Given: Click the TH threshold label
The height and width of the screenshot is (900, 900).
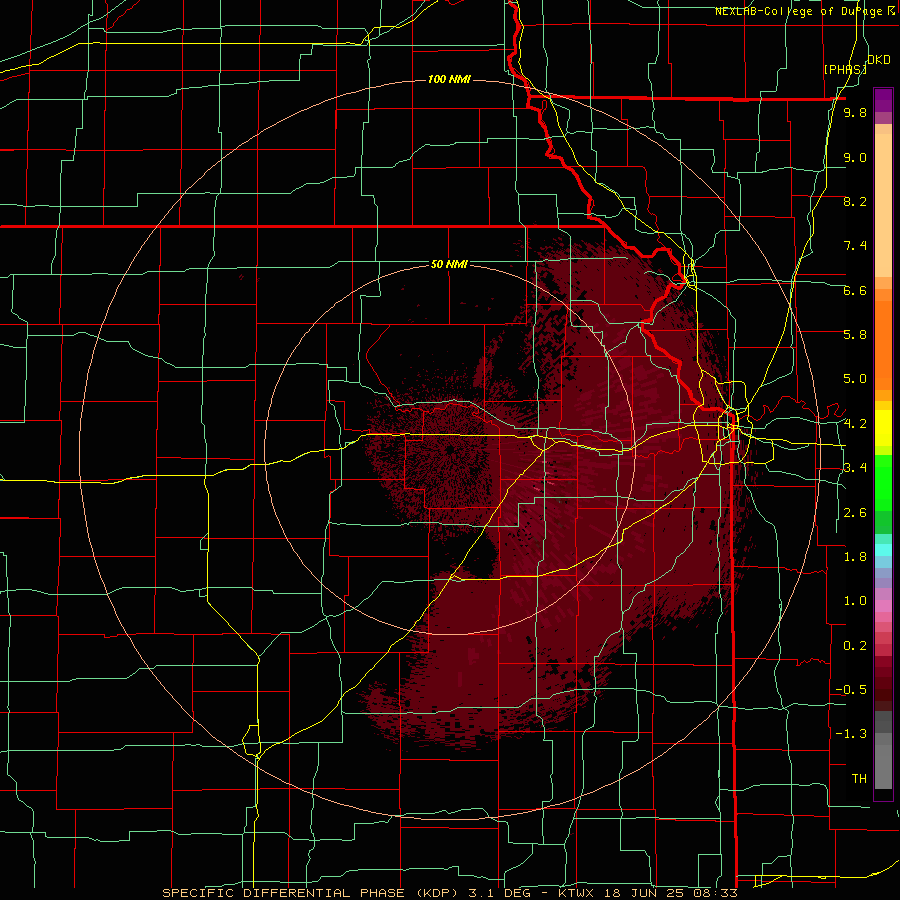Looking at the screenshot, I should point(859,779).
